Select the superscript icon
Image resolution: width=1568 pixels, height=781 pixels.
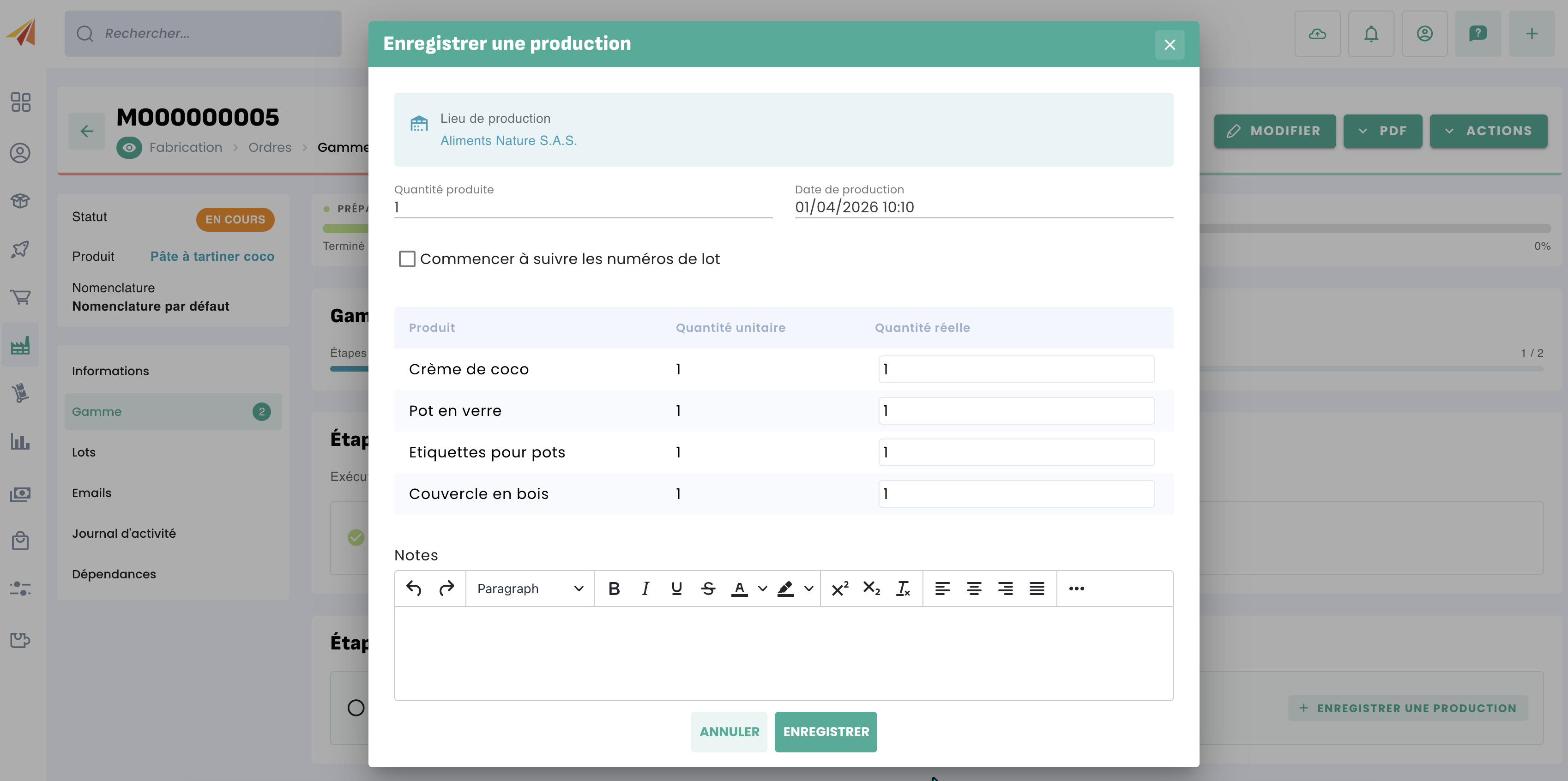839,589
